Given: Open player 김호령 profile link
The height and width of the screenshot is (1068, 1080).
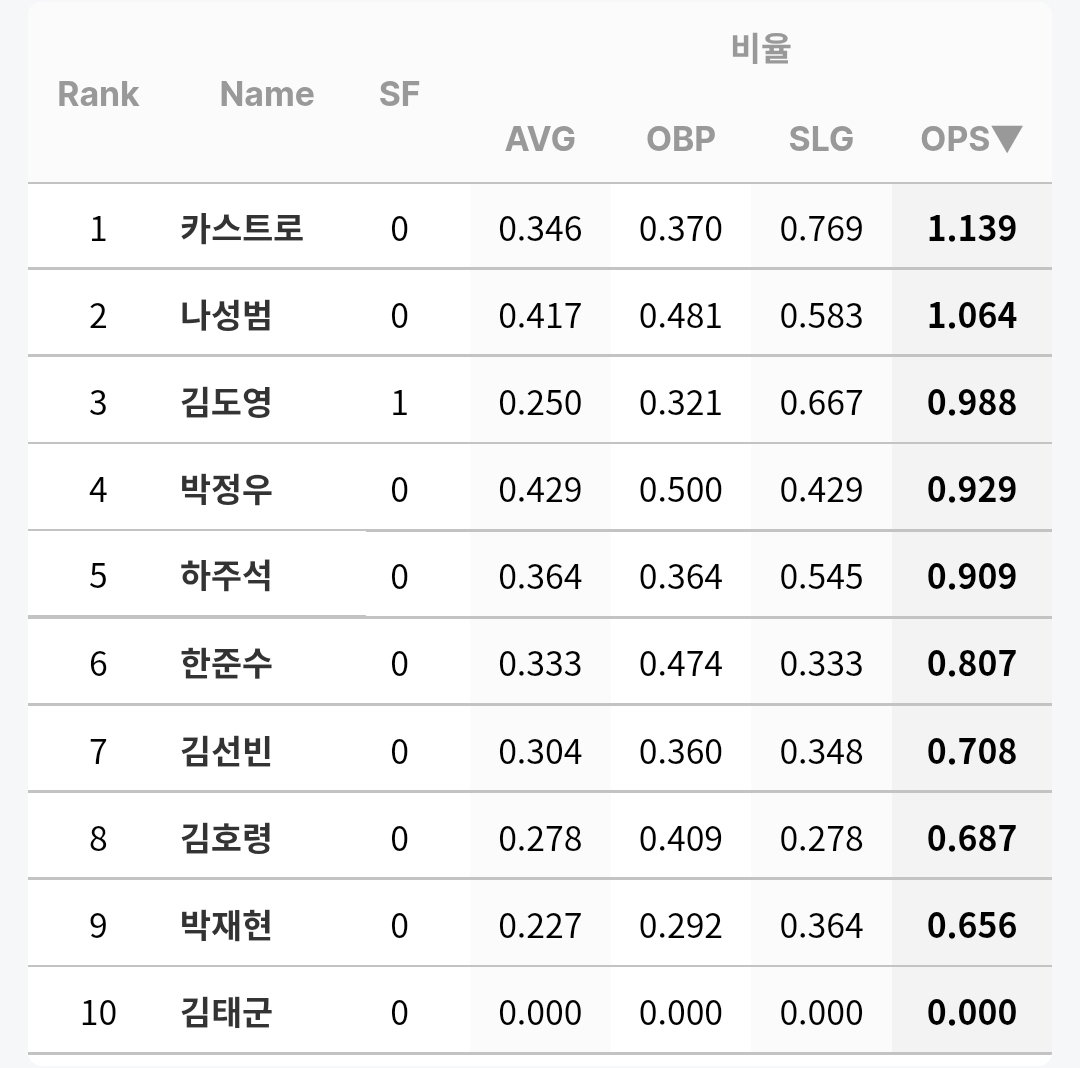Looking at the screenshot, I should coord(226,838).
